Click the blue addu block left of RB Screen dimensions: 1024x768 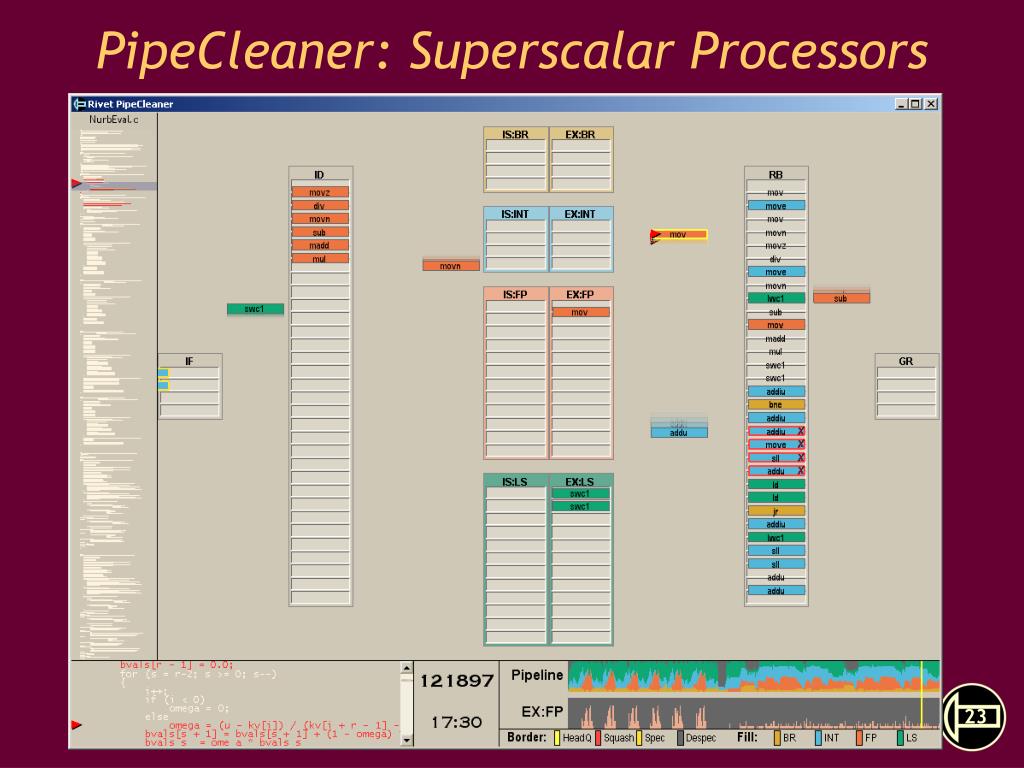(x=679, y=432)
